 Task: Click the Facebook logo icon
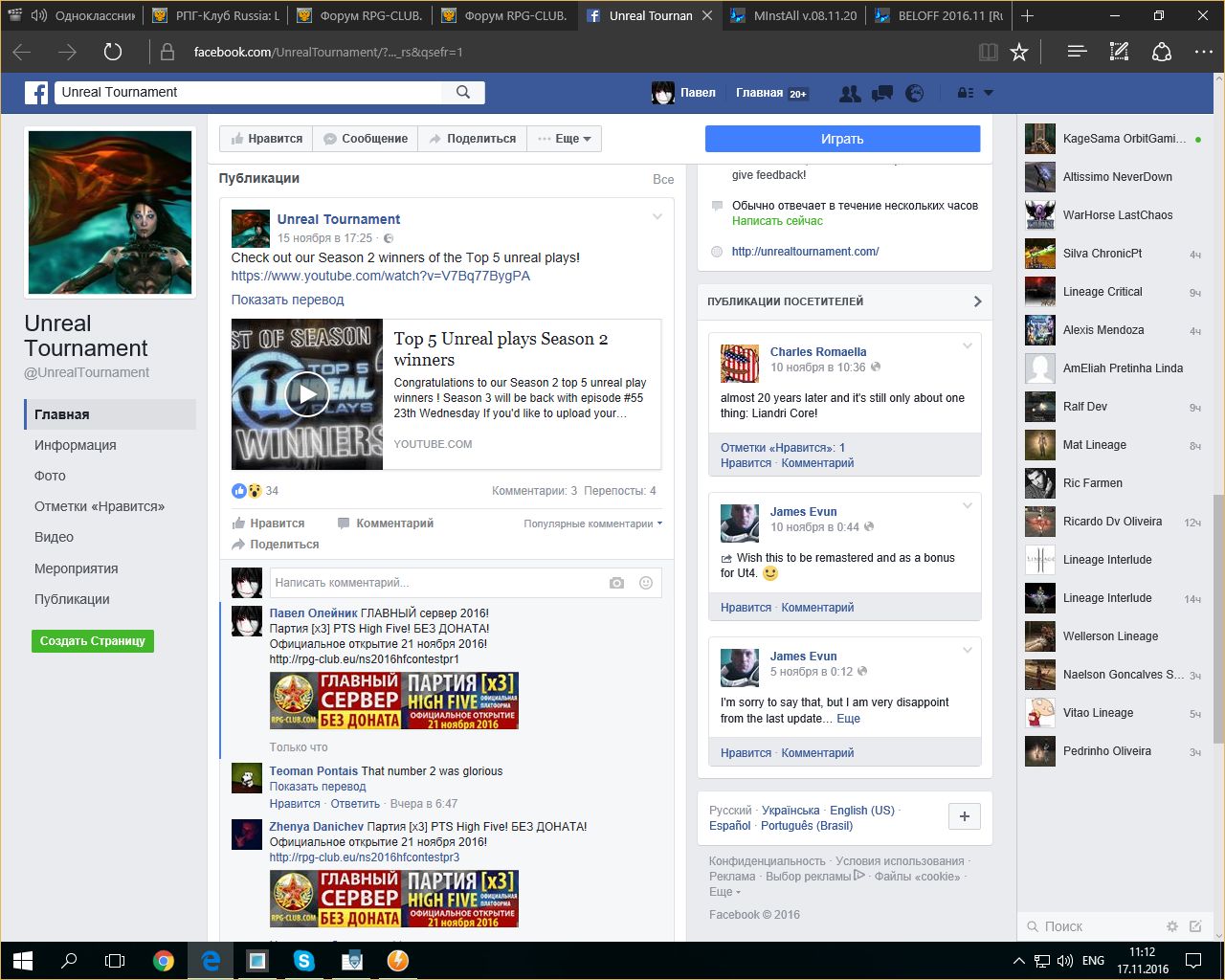pyautogui.click(x=36, y=93)
